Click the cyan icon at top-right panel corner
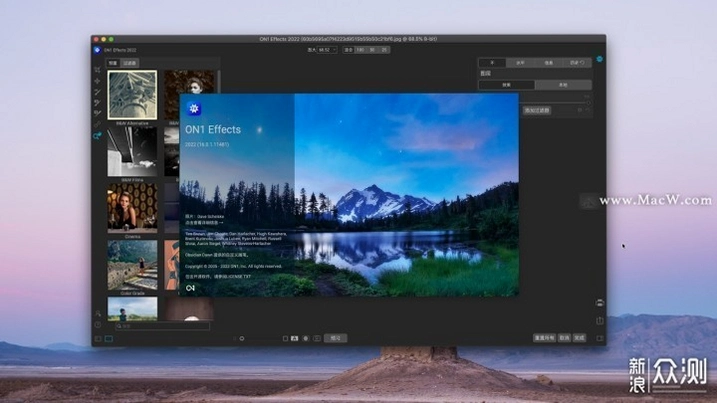This screenshot has width=717, height=403. point(599,59)
